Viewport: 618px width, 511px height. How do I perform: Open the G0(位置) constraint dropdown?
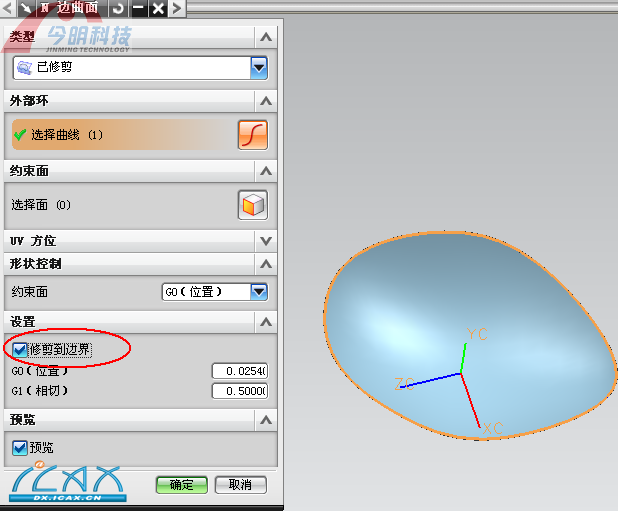pos(259,292)
